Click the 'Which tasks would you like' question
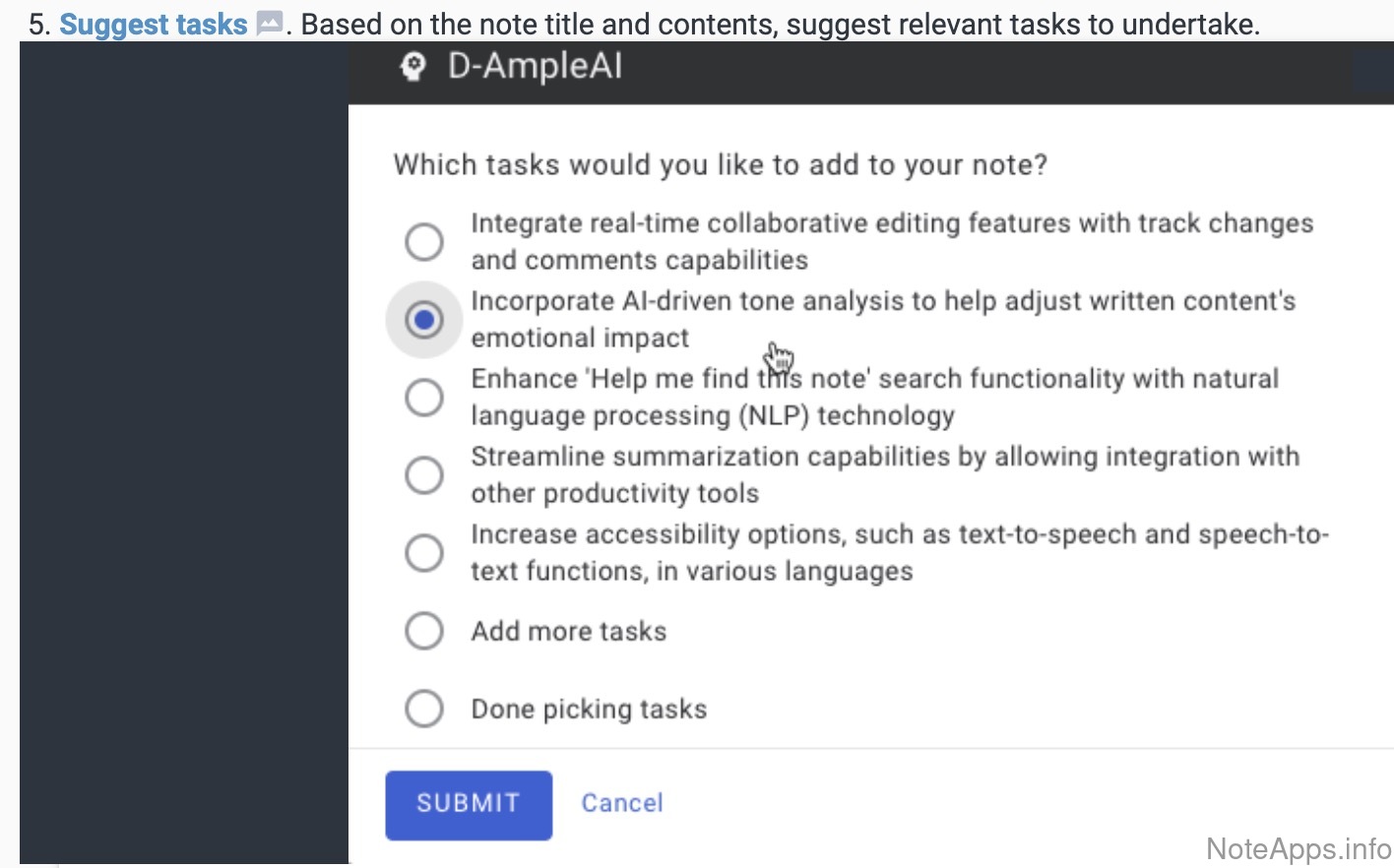The width and height of the screenshot is (1394, 868). pyautogui.click(x=720, y=164)
